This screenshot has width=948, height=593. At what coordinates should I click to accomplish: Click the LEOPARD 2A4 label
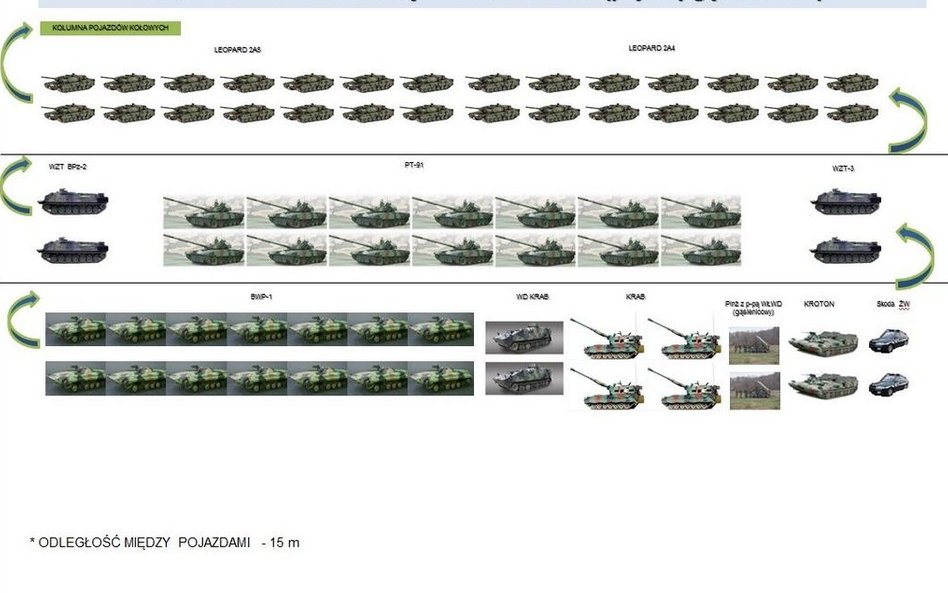click(653, 48)
